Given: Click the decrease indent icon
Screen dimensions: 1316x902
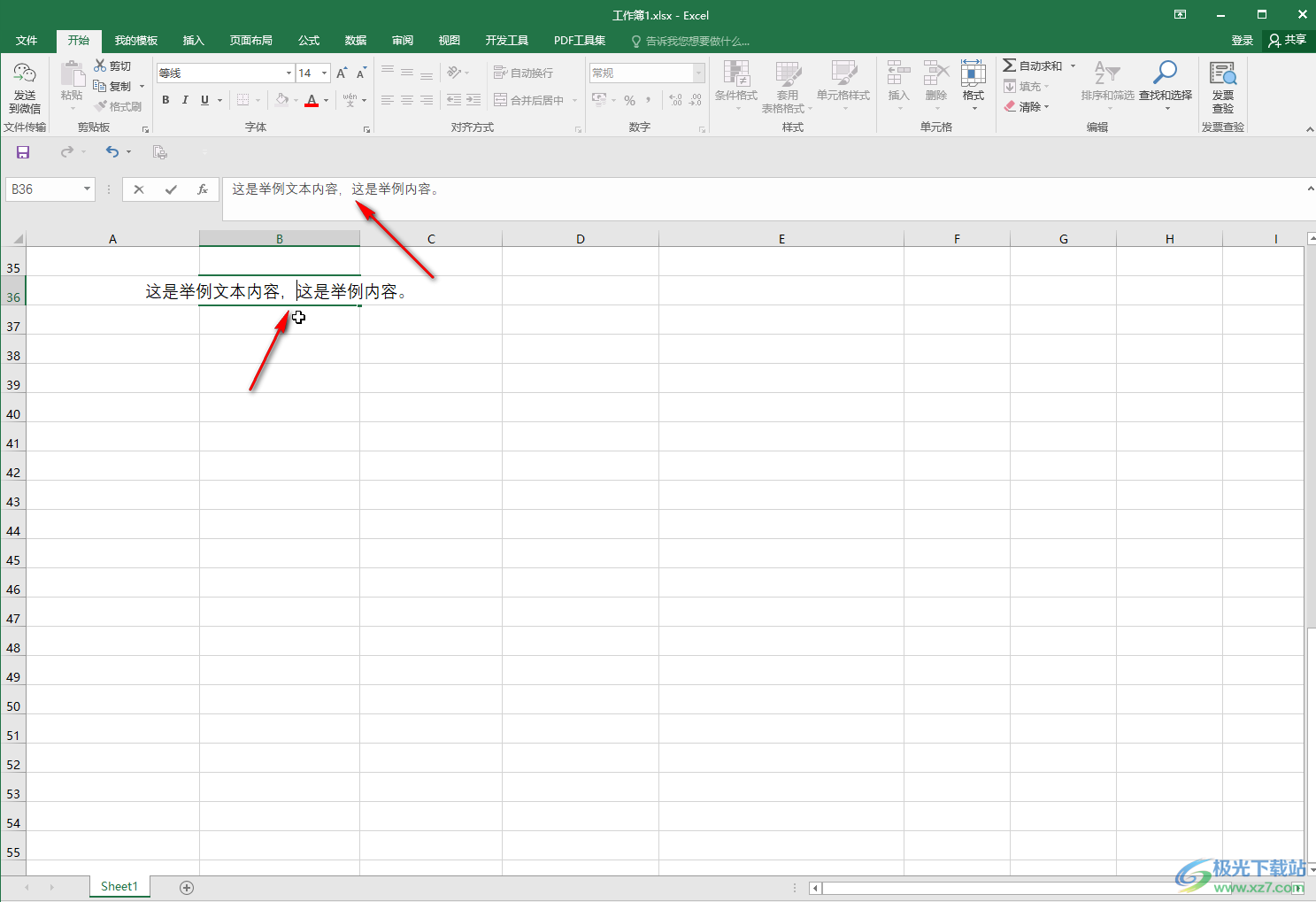Looking at the screenshot, I should 454,100.
